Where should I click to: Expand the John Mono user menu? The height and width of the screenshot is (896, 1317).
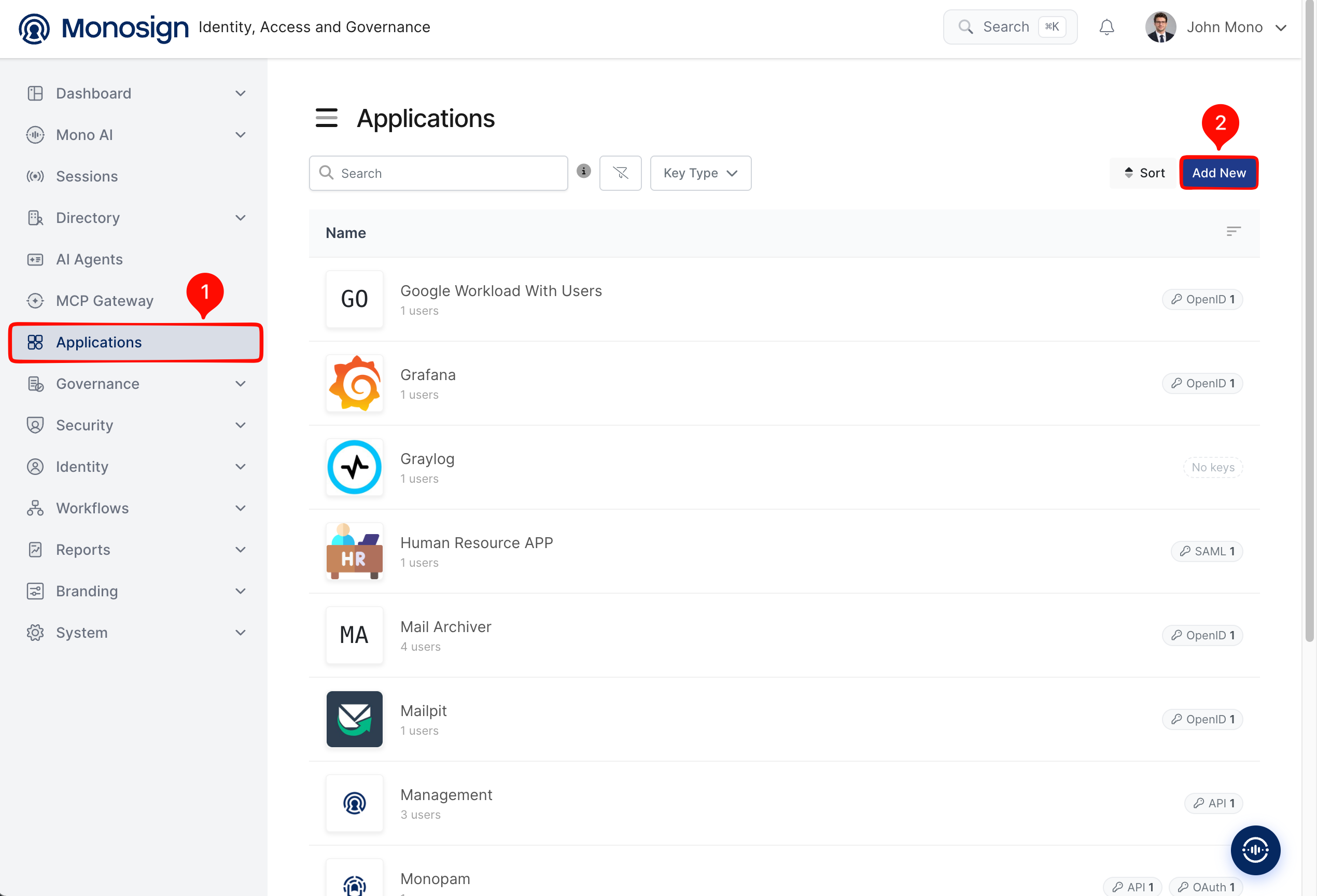point(1215,27)
